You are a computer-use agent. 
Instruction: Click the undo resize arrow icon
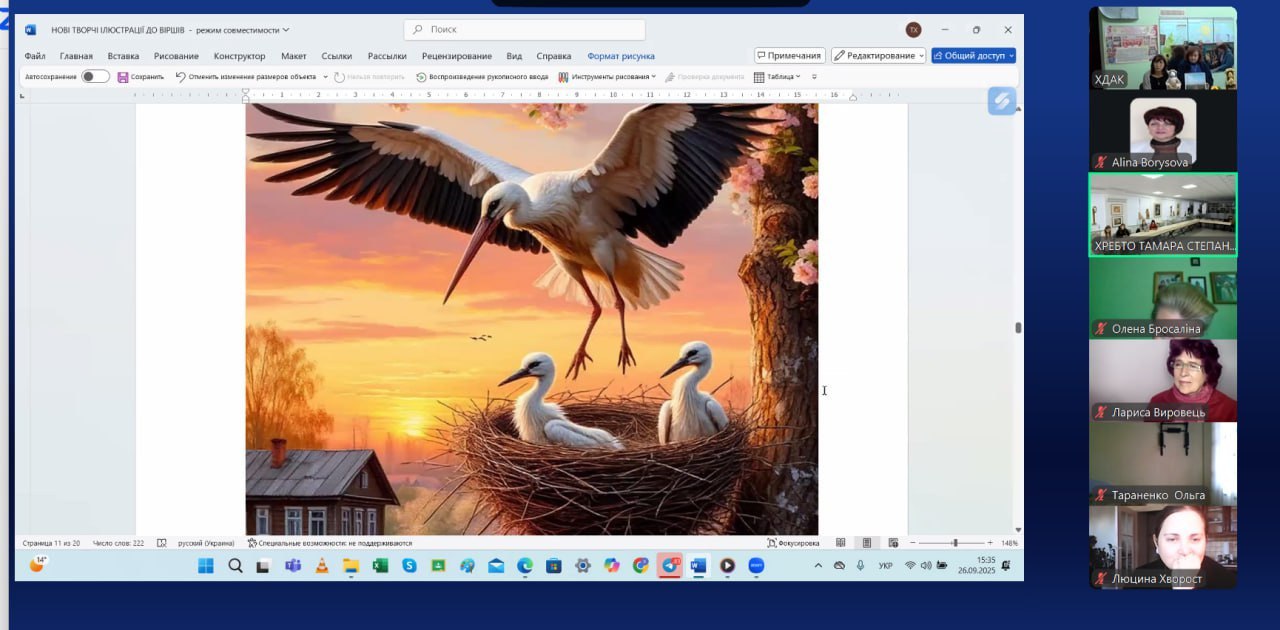pos(181,77)
